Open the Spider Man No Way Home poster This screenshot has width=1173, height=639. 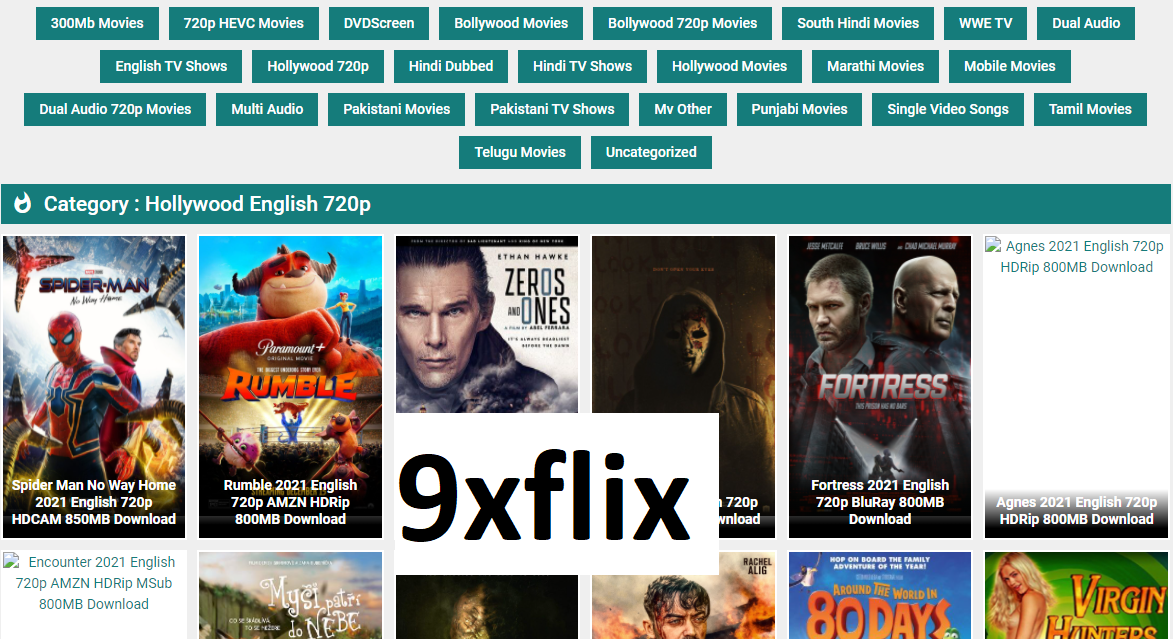[94, 387]
